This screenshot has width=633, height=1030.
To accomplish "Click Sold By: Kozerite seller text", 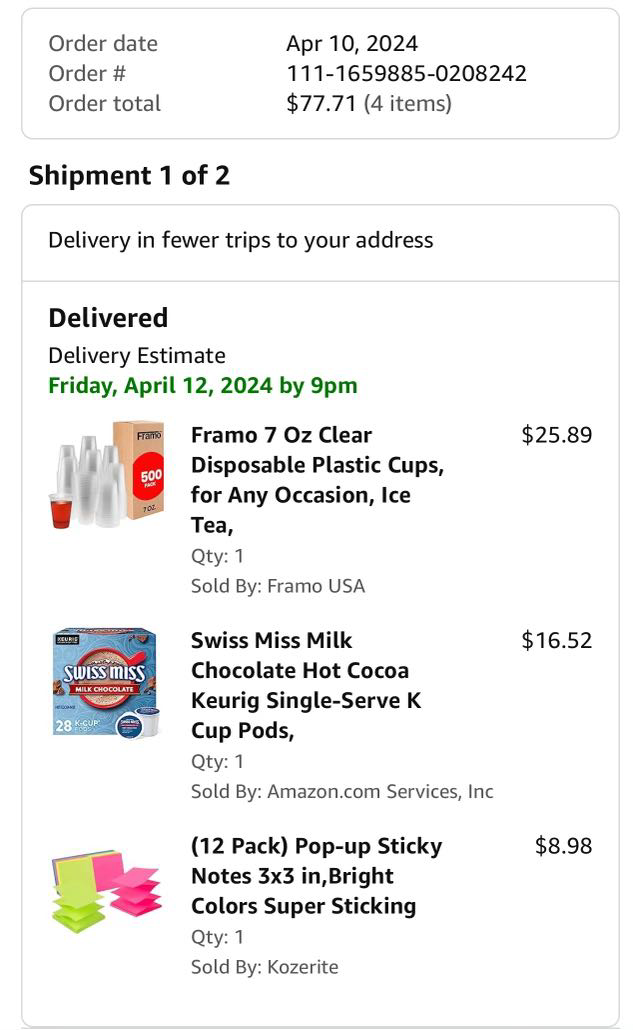I will pos(265,967).
